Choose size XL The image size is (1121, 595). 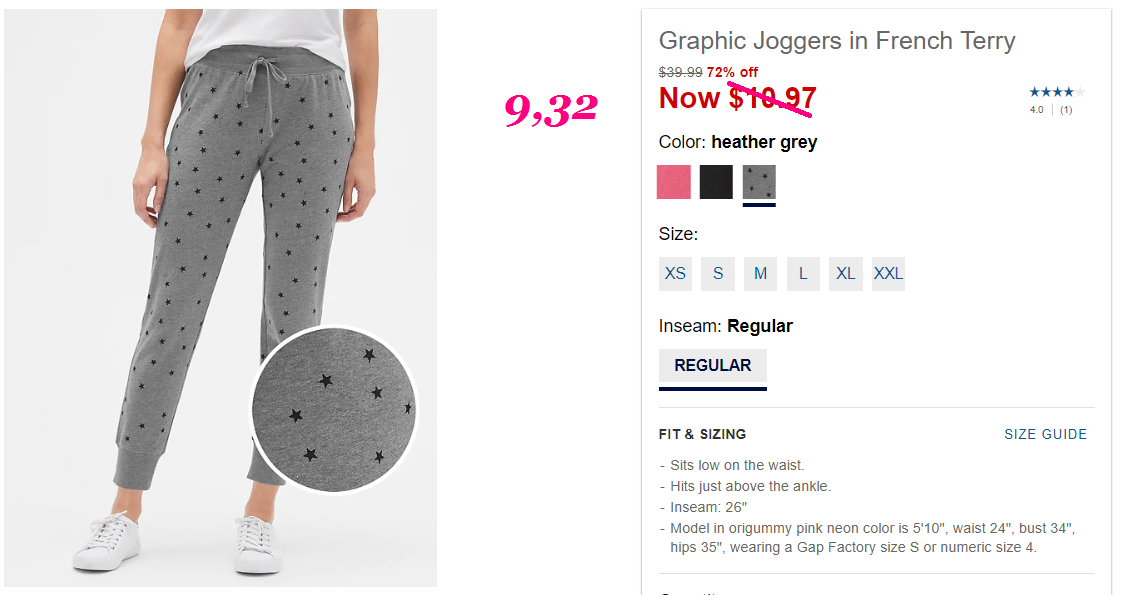tap(846, 274)
